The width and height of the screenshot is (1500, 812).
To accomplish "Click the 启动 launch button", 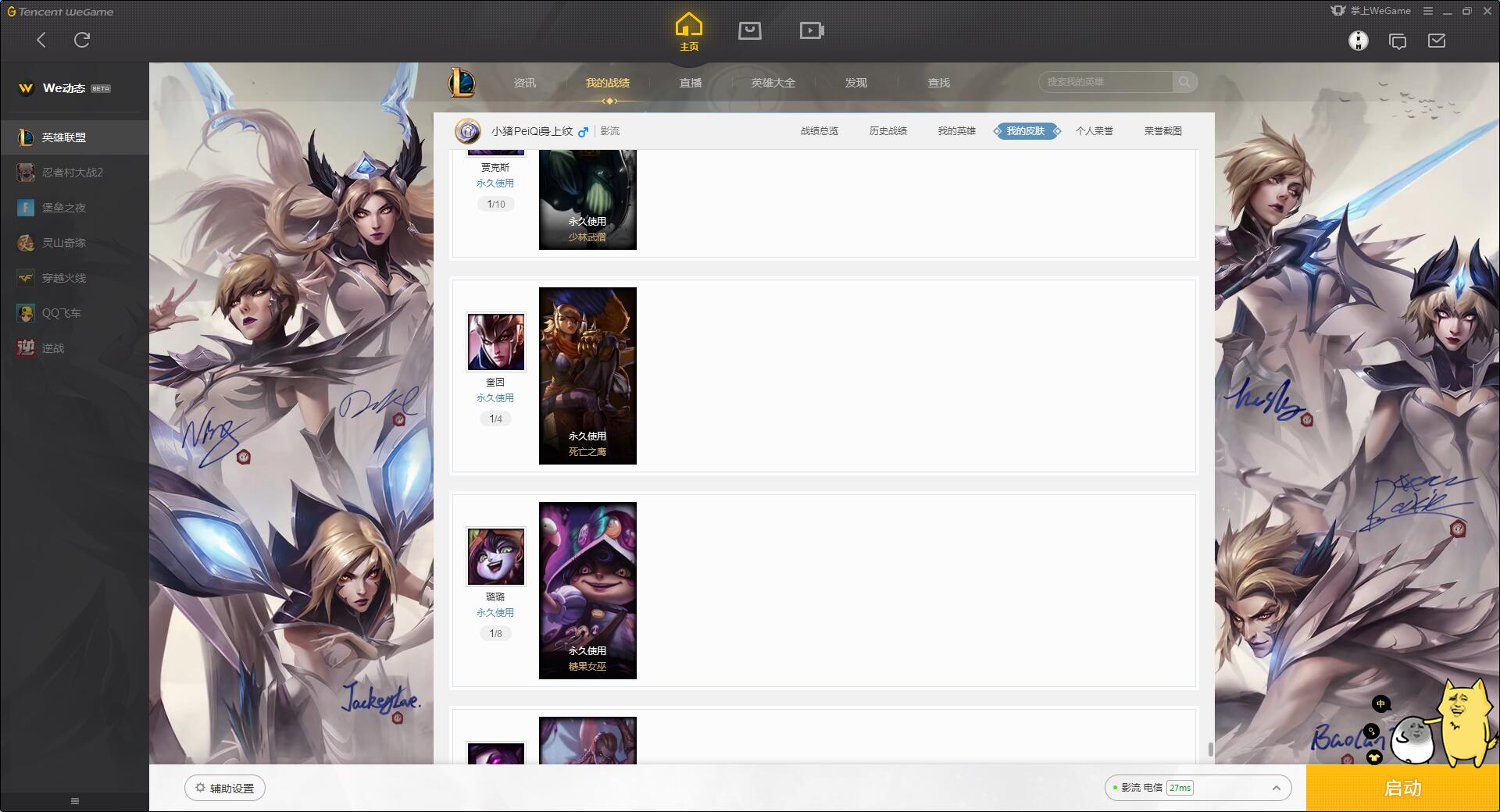I will pyautogui.click(x=1403, y=789).
